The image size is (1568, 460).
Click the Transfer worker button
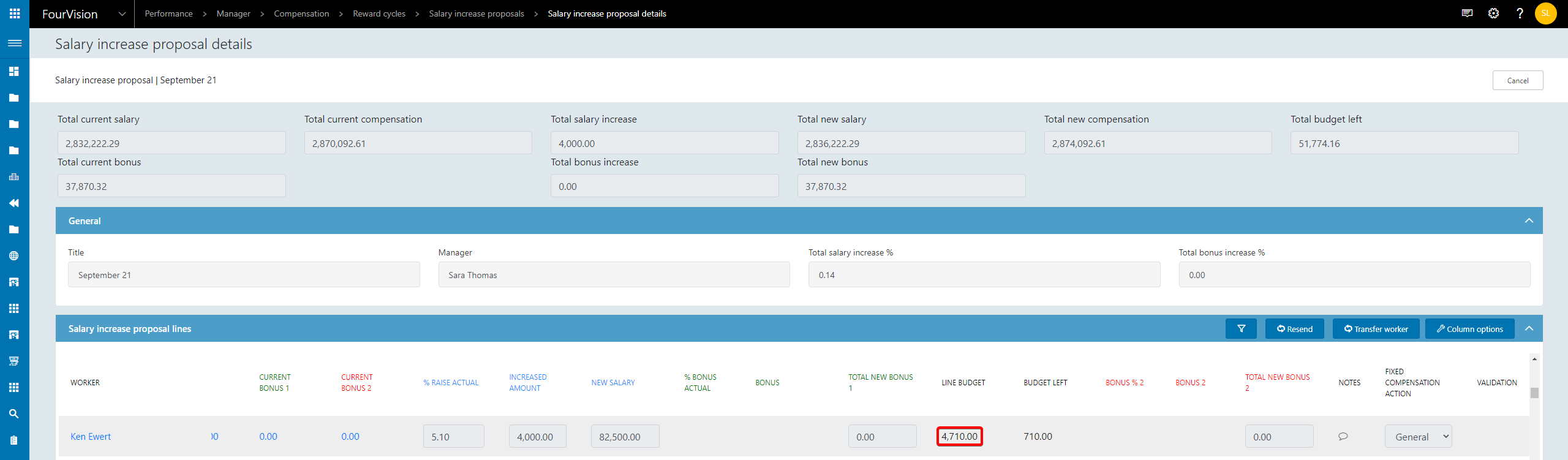pos(1376,329)
